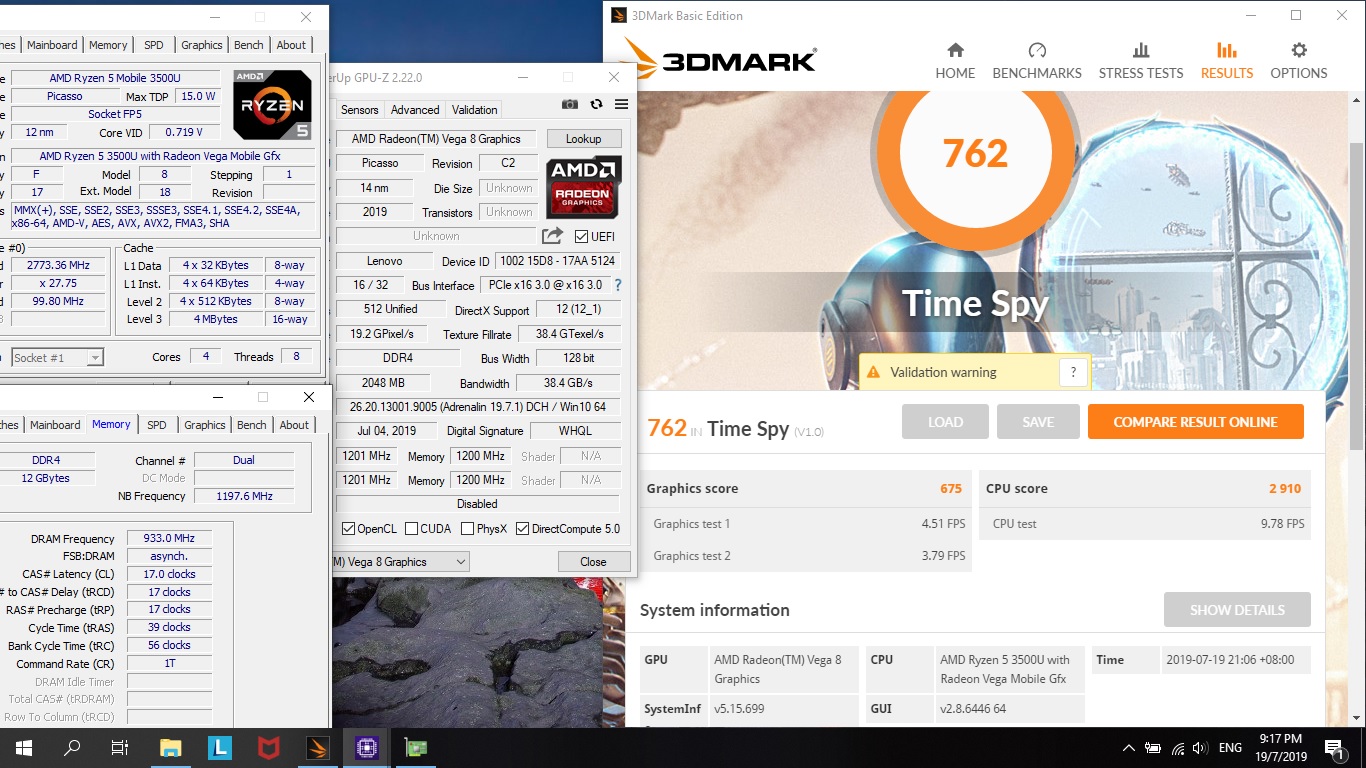This screenshot has width=1366, height=768.
Task: Click GPU-Z Lookup button
Action: (x=583, y=139)
